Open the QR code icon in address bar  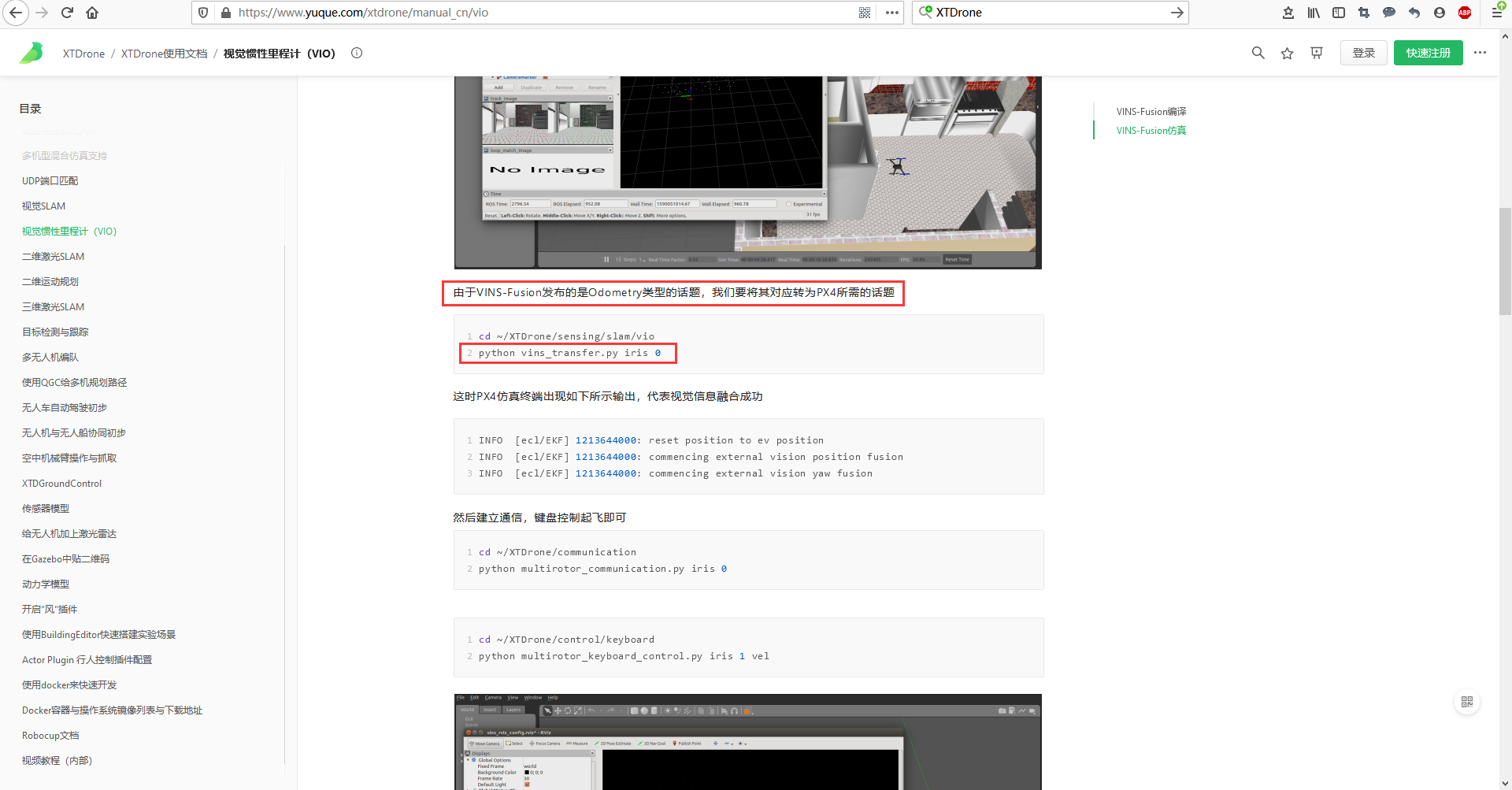pos(865,13)
